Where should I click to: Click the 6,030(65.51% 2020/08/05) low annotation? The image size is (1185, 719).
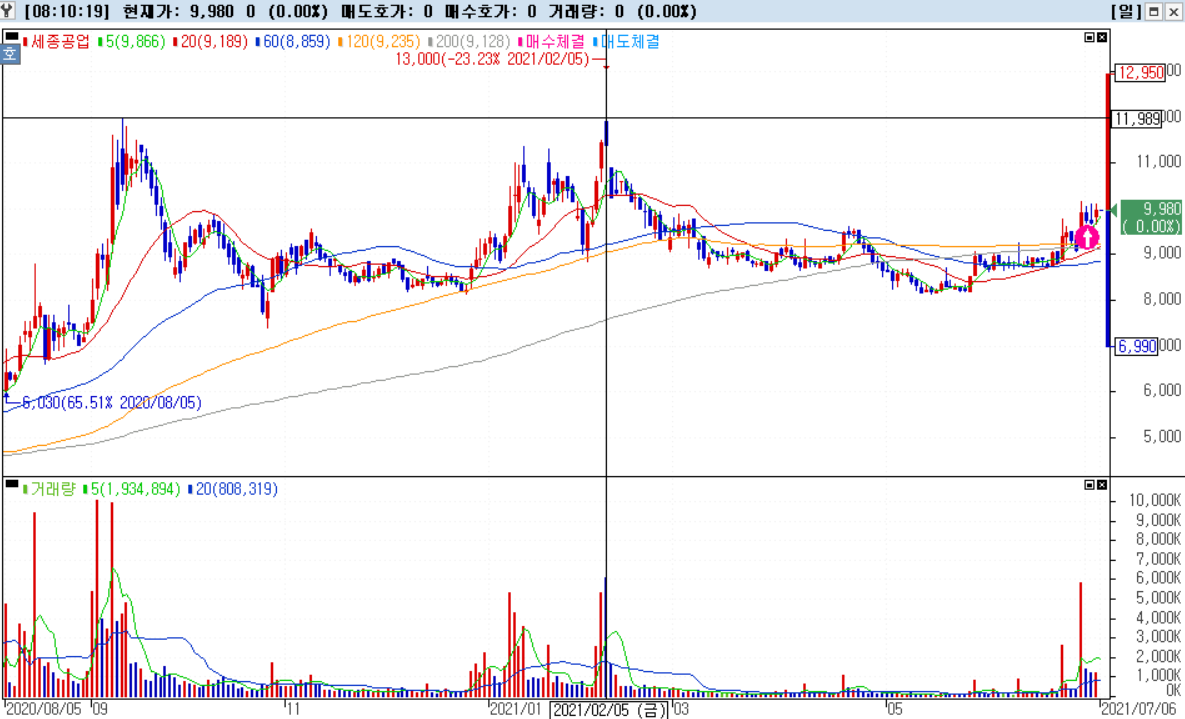(x=111, y=403)
